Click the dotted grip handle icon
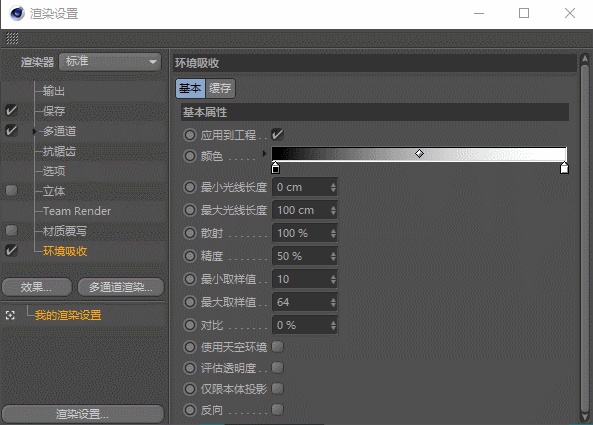This screenshot has width=593, height=425. pyautogui.click(x=12, y=38)
